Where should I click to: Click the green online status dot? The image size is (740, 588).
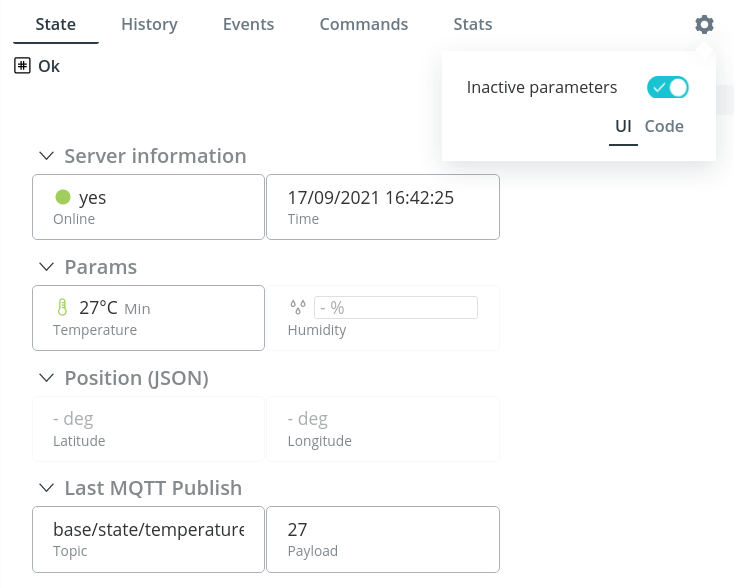[63, 197]
